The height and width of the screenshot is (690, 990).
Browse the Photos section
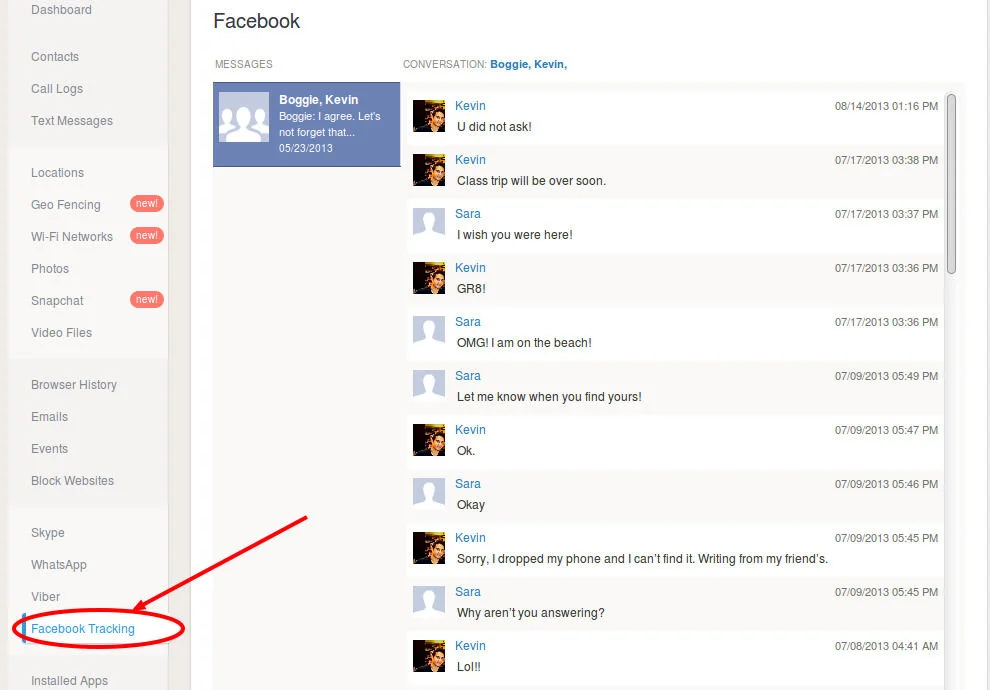(x=49, y=269)
